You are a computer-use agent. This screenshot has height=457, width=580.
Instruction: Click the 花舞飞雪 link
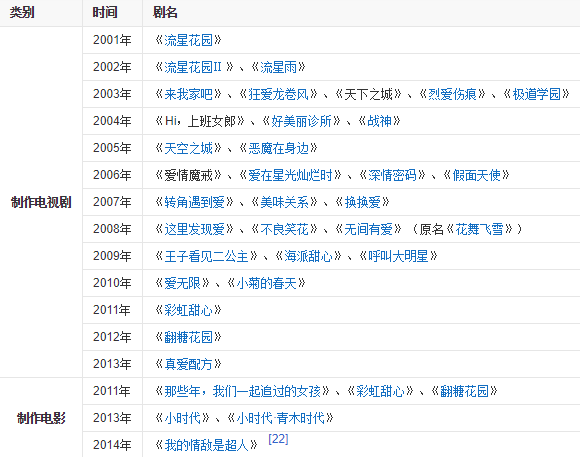coord(479,229)
